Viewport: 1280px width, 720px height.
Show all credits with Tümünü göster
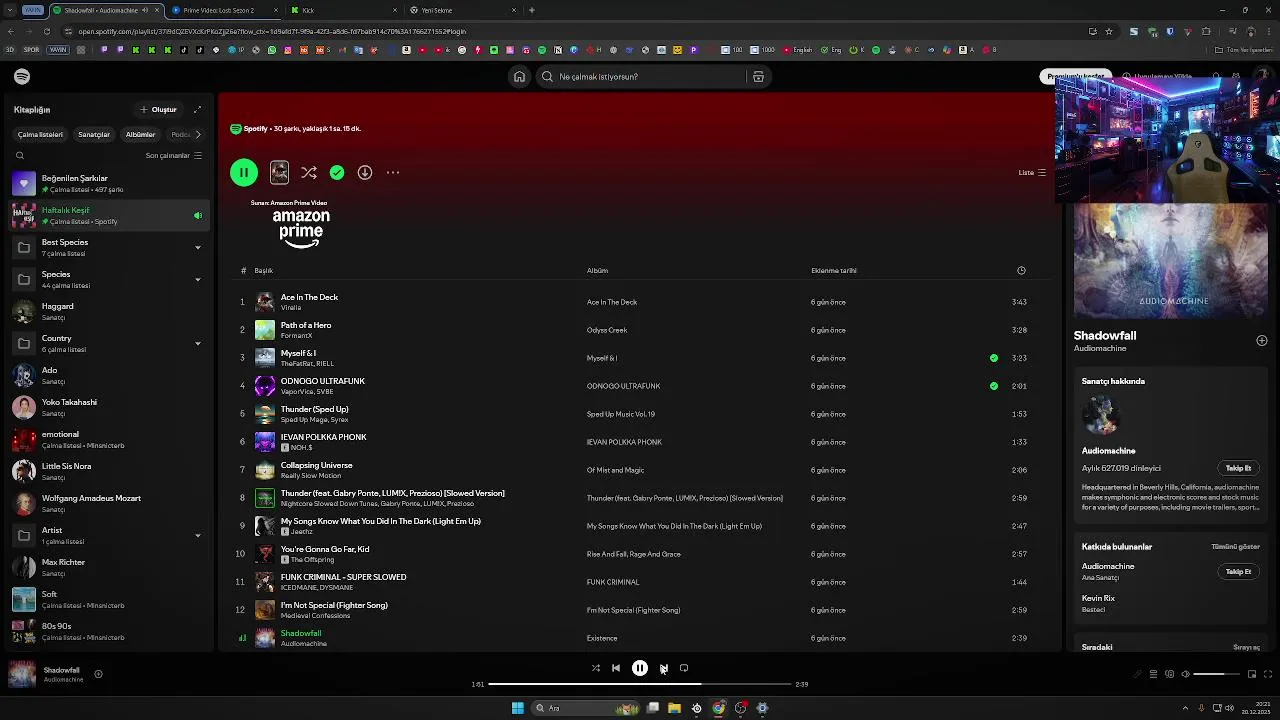coord(1235,547)
